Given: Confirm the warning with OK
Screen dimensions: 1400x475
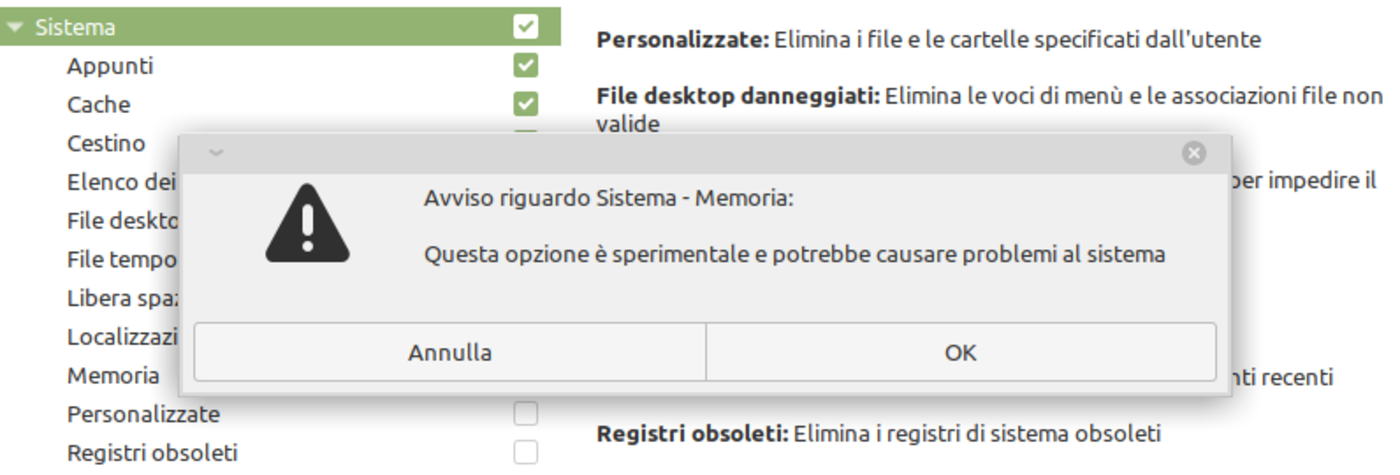Looking at the screenshot, I should click(x=960, y=352).
